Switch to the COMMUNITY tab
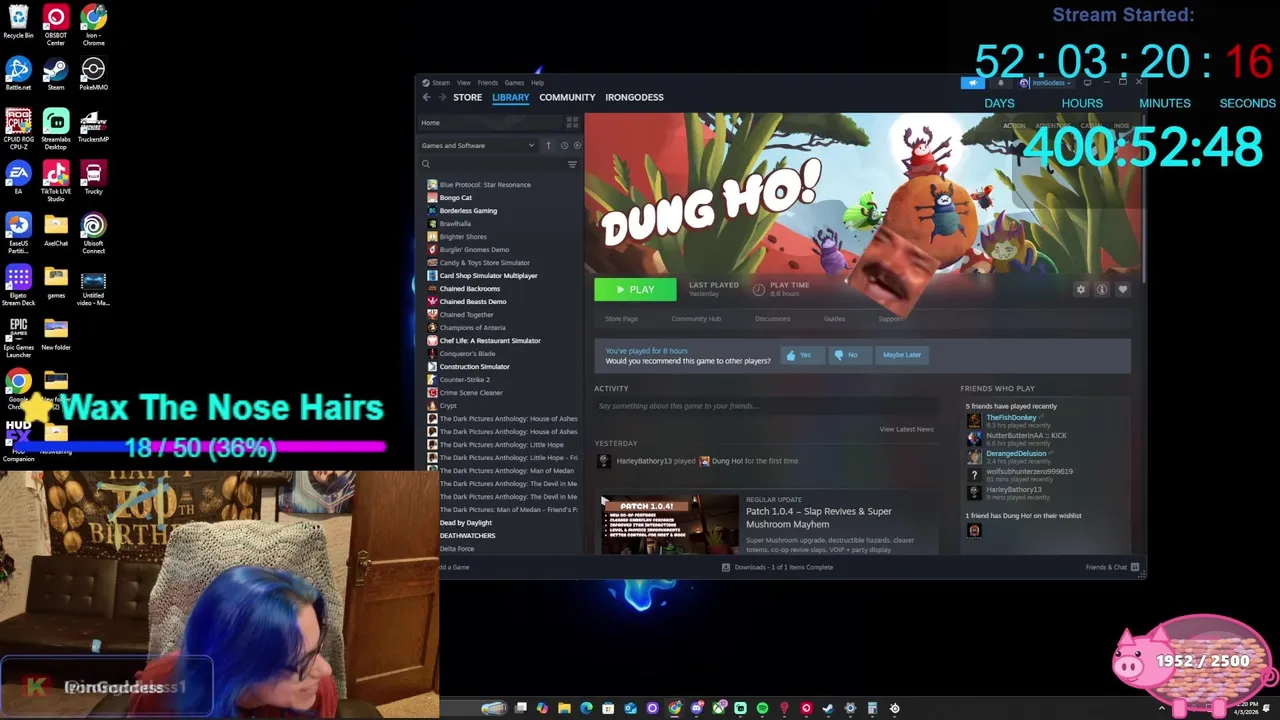 coord(567,97)
